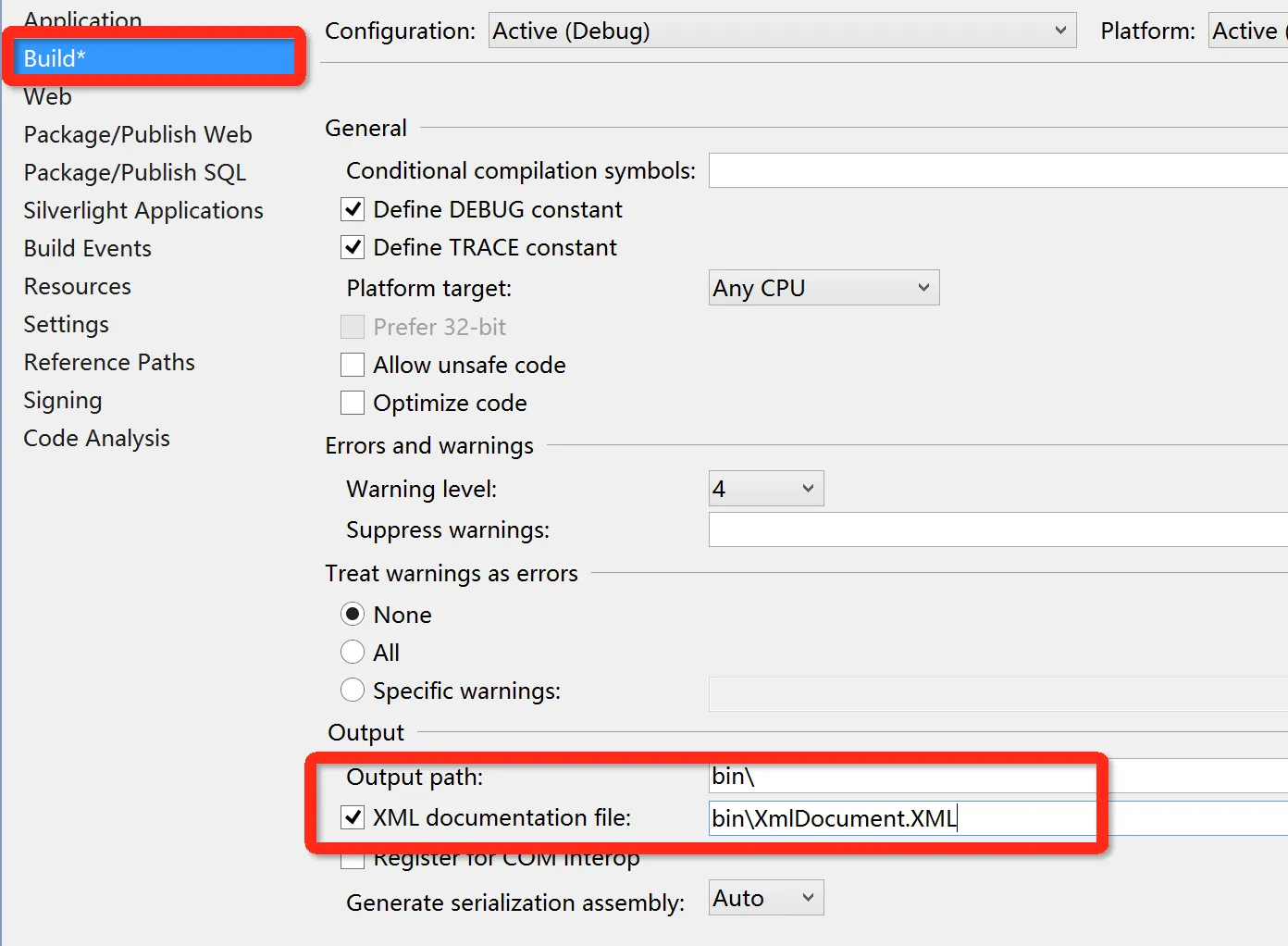Enable Allow unsafe code
The height and width of the screenshot is (946, 1288).
click(x=353, y=365)
